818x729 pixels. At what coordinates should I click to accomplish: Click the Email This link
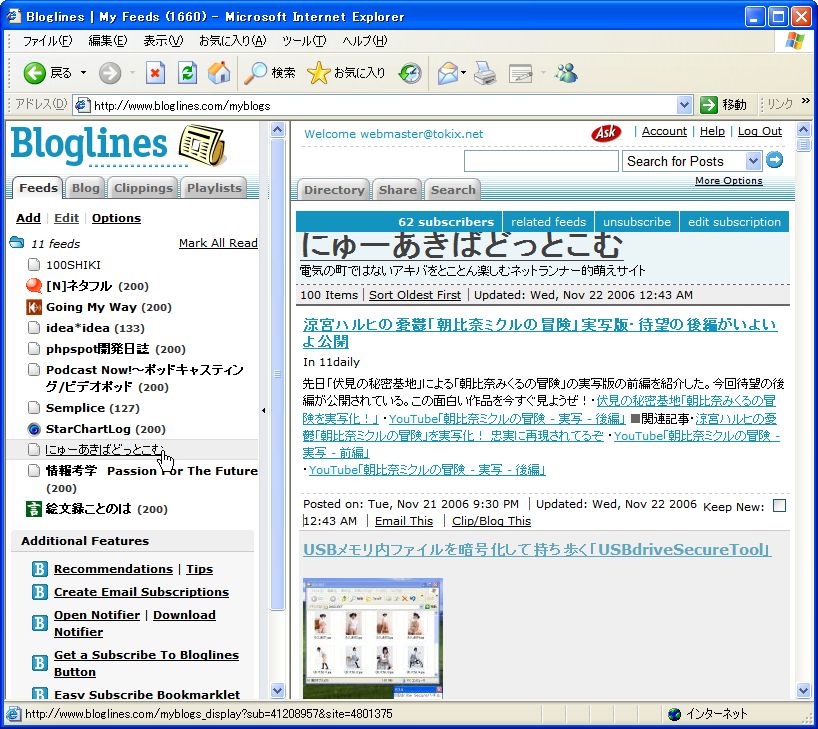click(404, 521)
